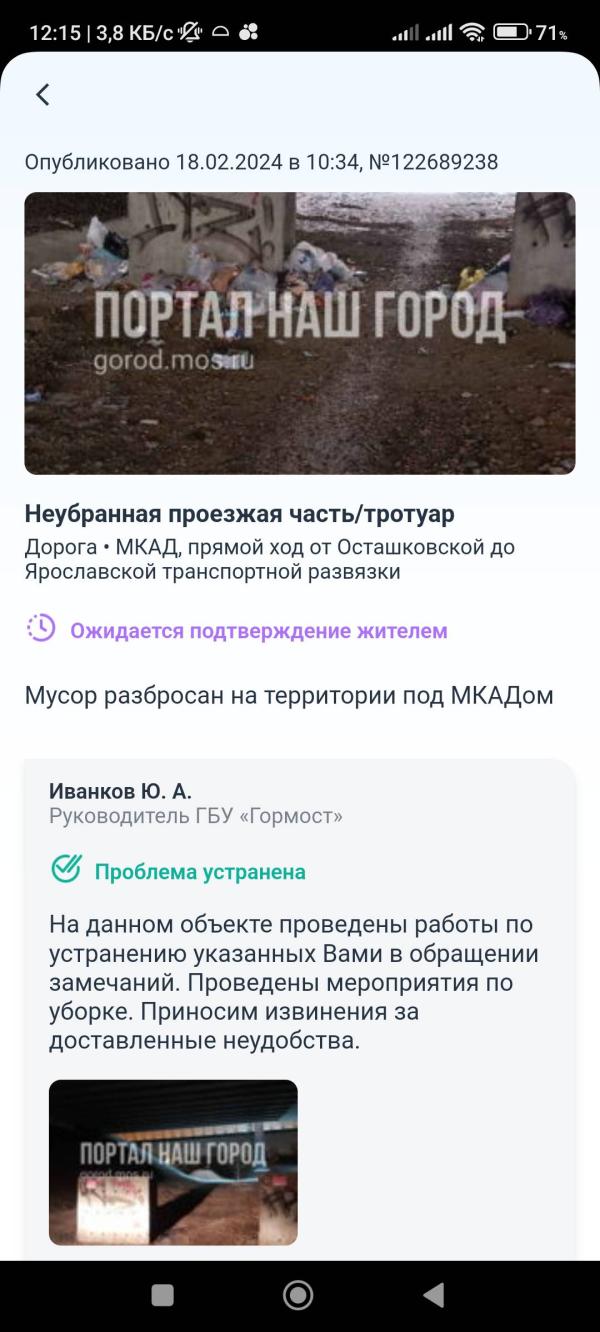Tap the Неубранная проезжая часть/тротуар title
The height and width of the screenshot is (1332, 600).
[x=239, y=514]
